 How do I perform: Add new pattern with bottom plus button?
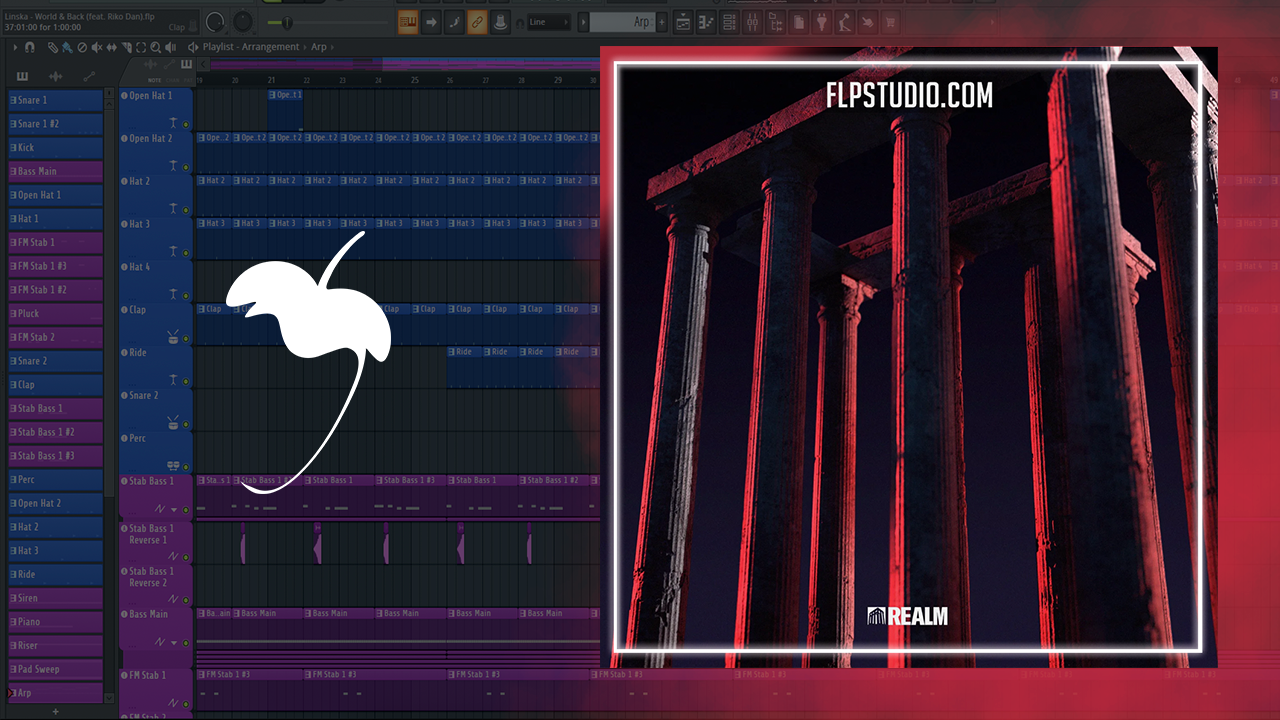(56, 711)
